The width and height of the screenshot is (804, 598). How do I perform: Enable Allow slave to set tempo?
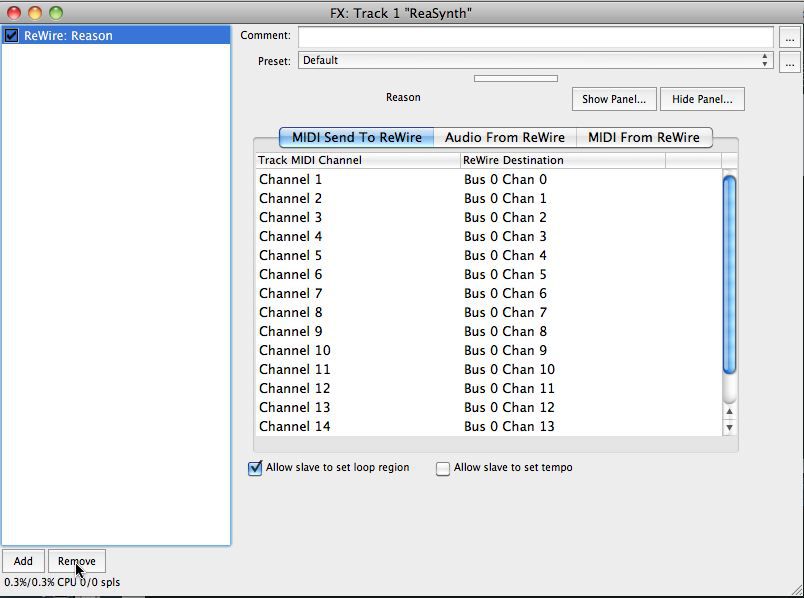click(x=443, y=468)
